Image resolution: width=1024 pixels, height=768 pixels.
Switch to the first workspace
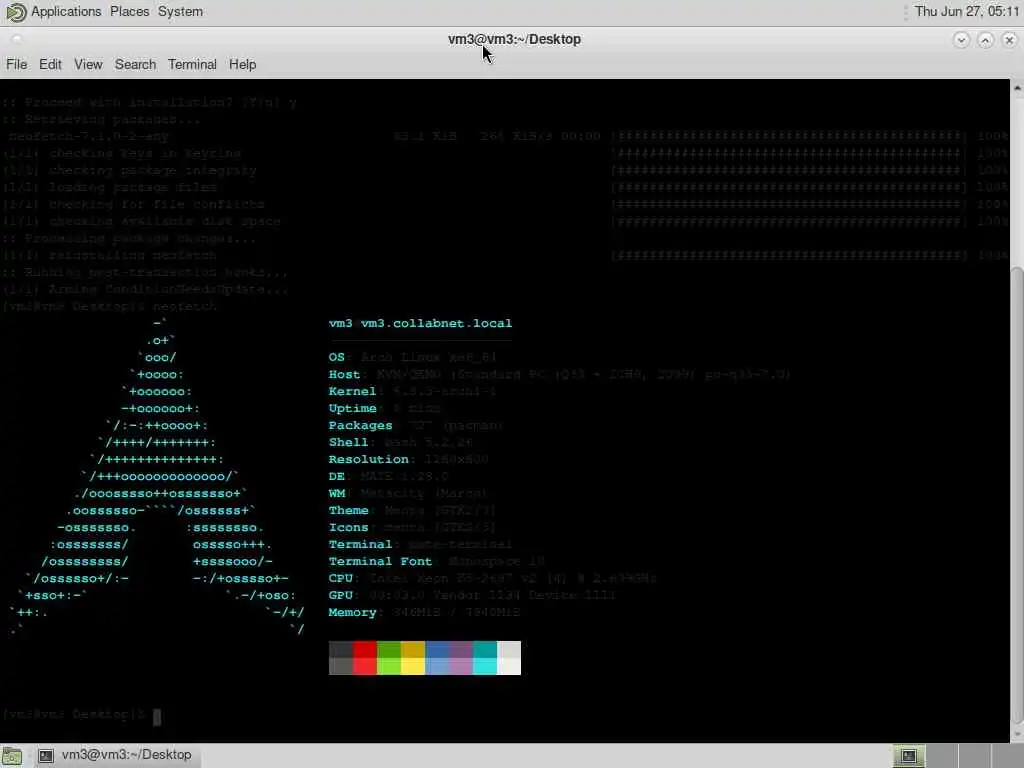coord(908,756)
